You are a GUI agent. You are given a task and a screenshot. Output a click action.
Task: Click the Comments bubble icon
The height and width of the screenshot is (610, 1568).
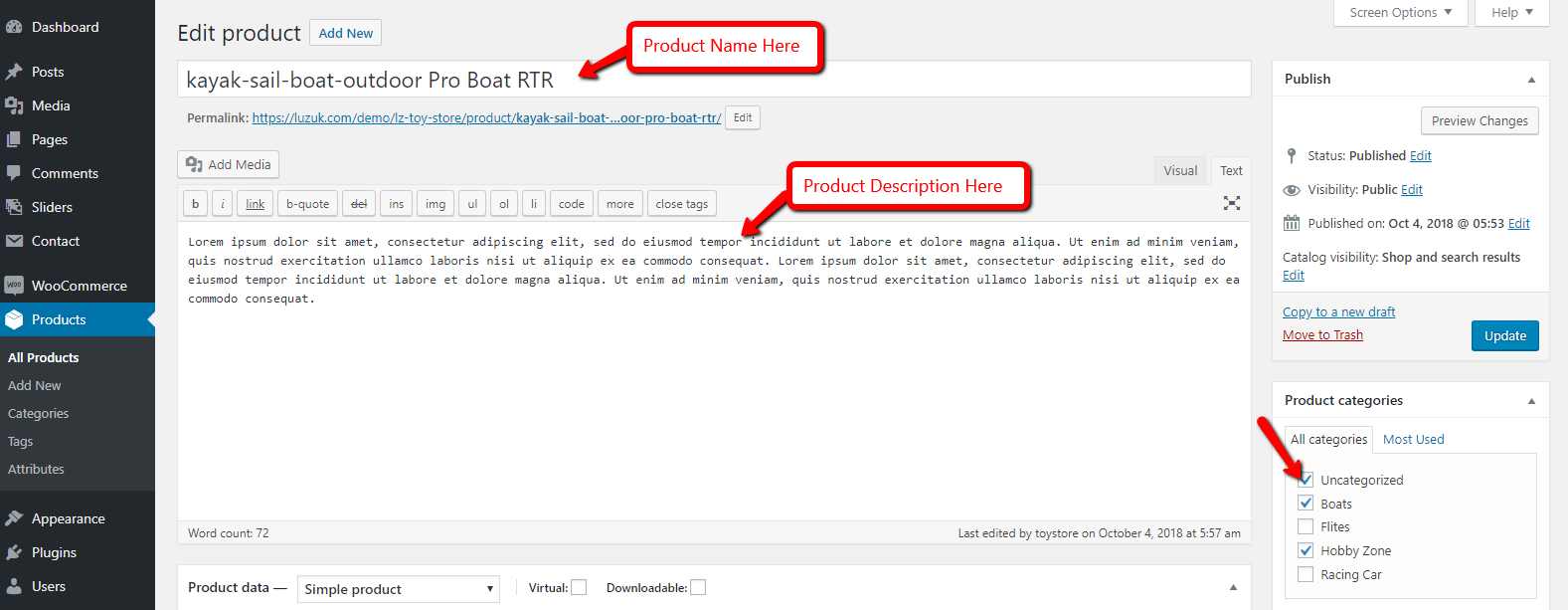[14, 173]
